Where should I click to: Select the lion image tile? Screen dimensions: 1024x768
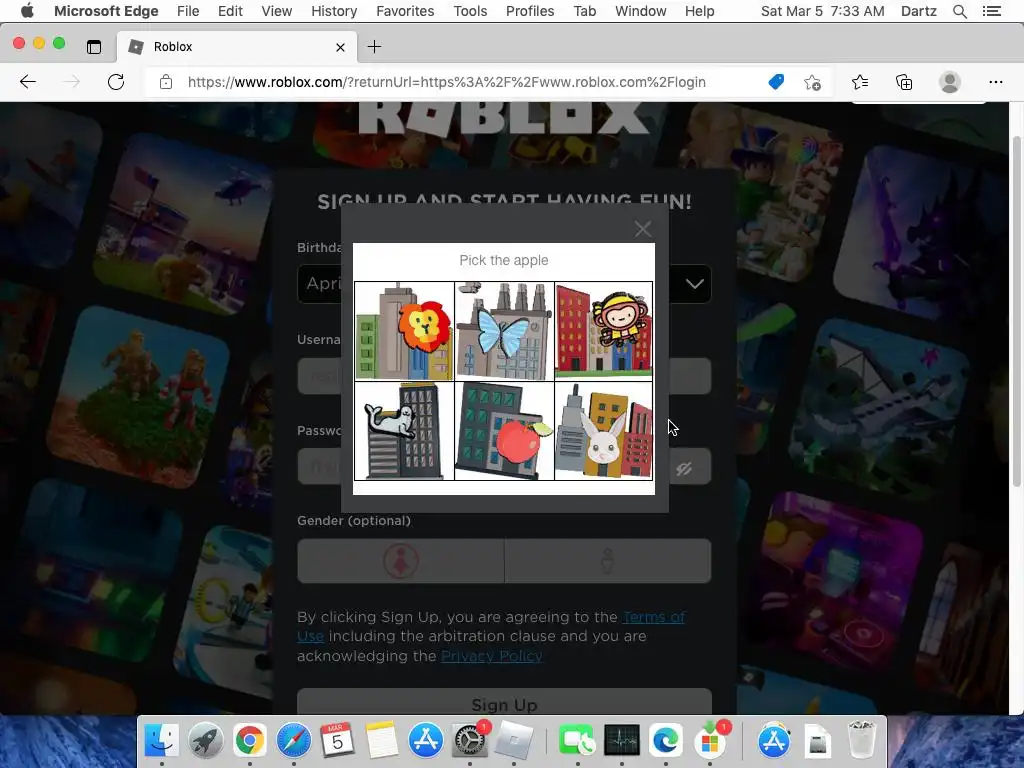pyautogui.click(x=404, y=331)
